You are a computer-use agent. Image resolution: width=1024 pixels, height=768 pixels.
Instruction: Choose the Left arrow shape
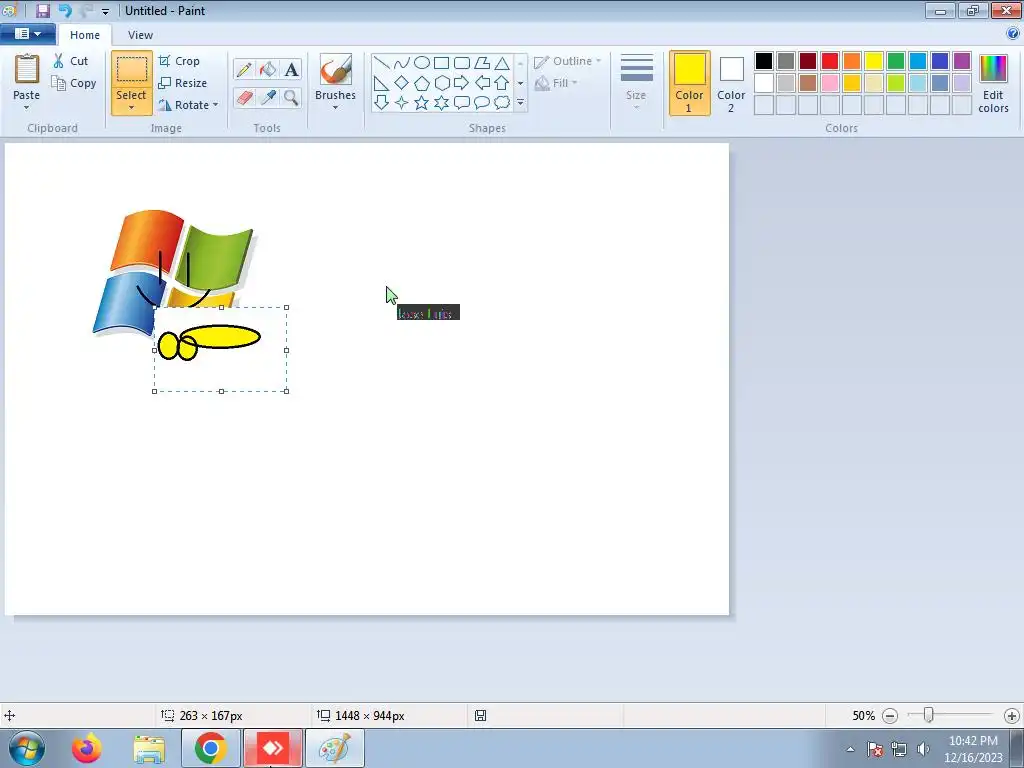(x=482, y=83)
